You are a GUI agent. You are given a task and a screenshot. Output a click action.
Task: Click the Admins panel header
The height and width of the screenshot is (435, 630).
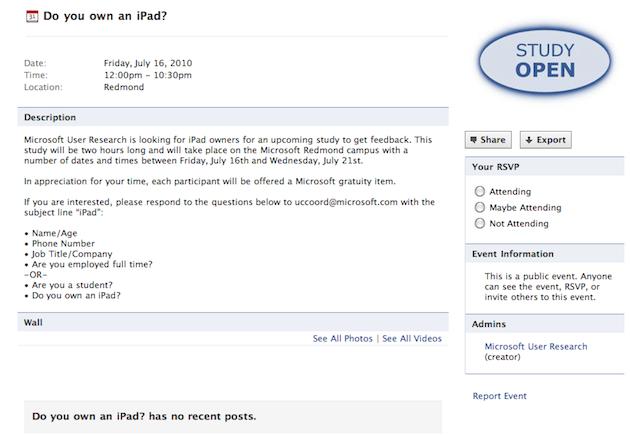(489, 324)
